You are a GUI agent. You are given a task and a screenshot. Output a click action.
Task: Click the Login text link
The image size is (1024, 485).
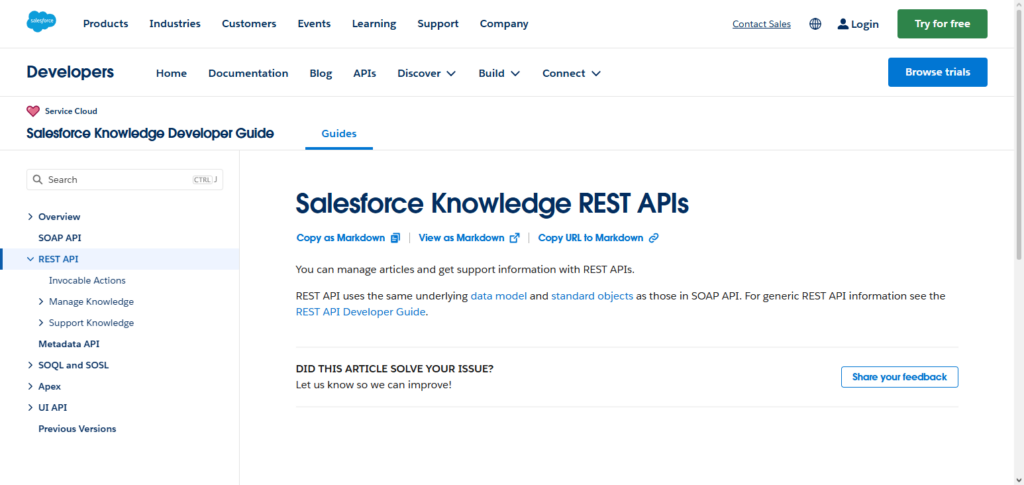(x=865, y=24)
